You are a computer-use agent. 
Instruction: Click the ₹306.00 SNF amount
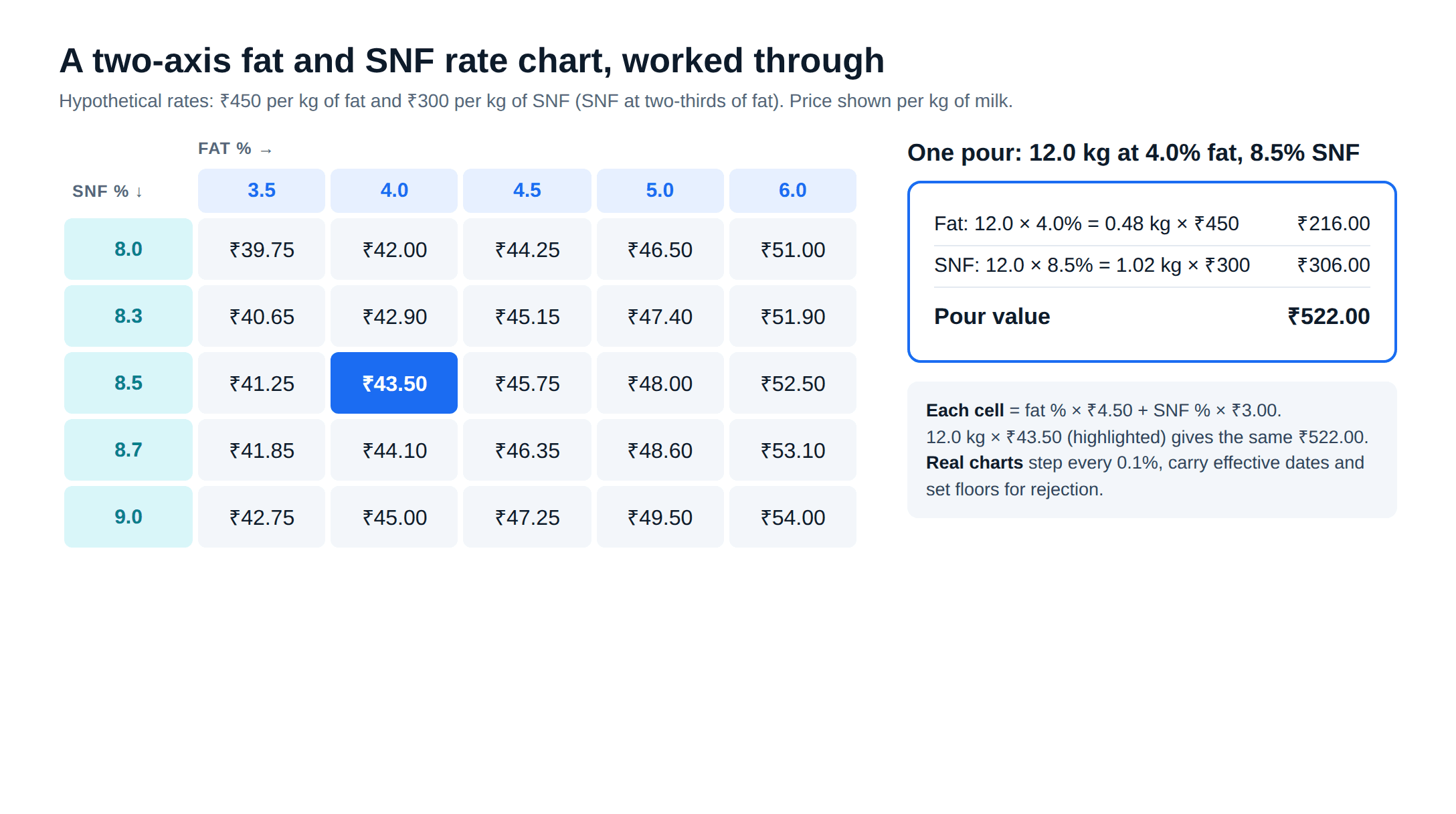1334,265
